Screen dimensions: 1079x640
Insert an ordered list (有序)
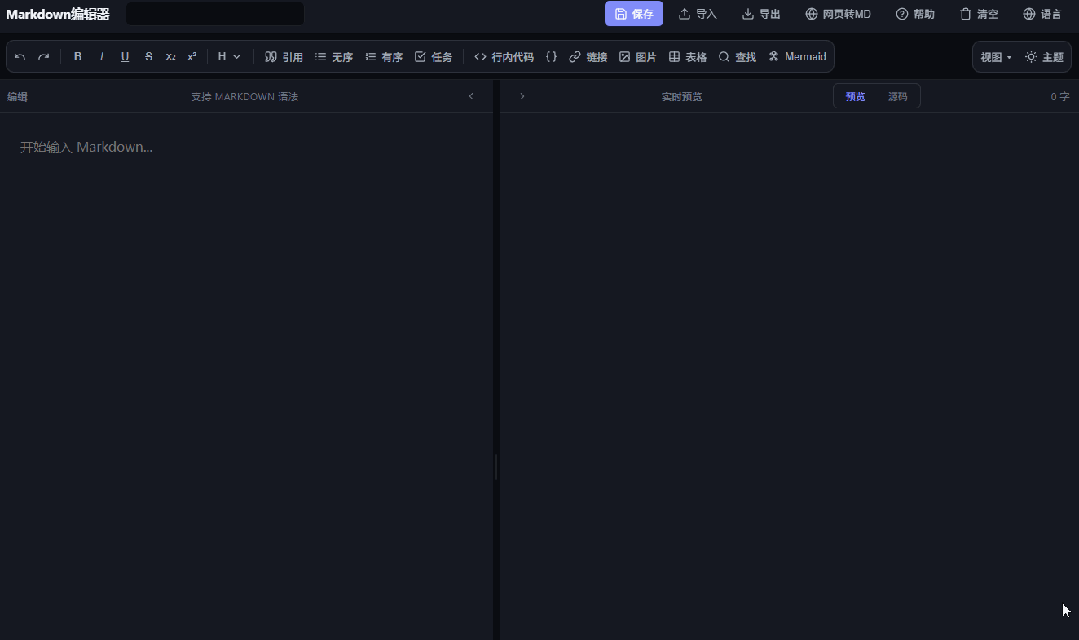click(384, 56)
